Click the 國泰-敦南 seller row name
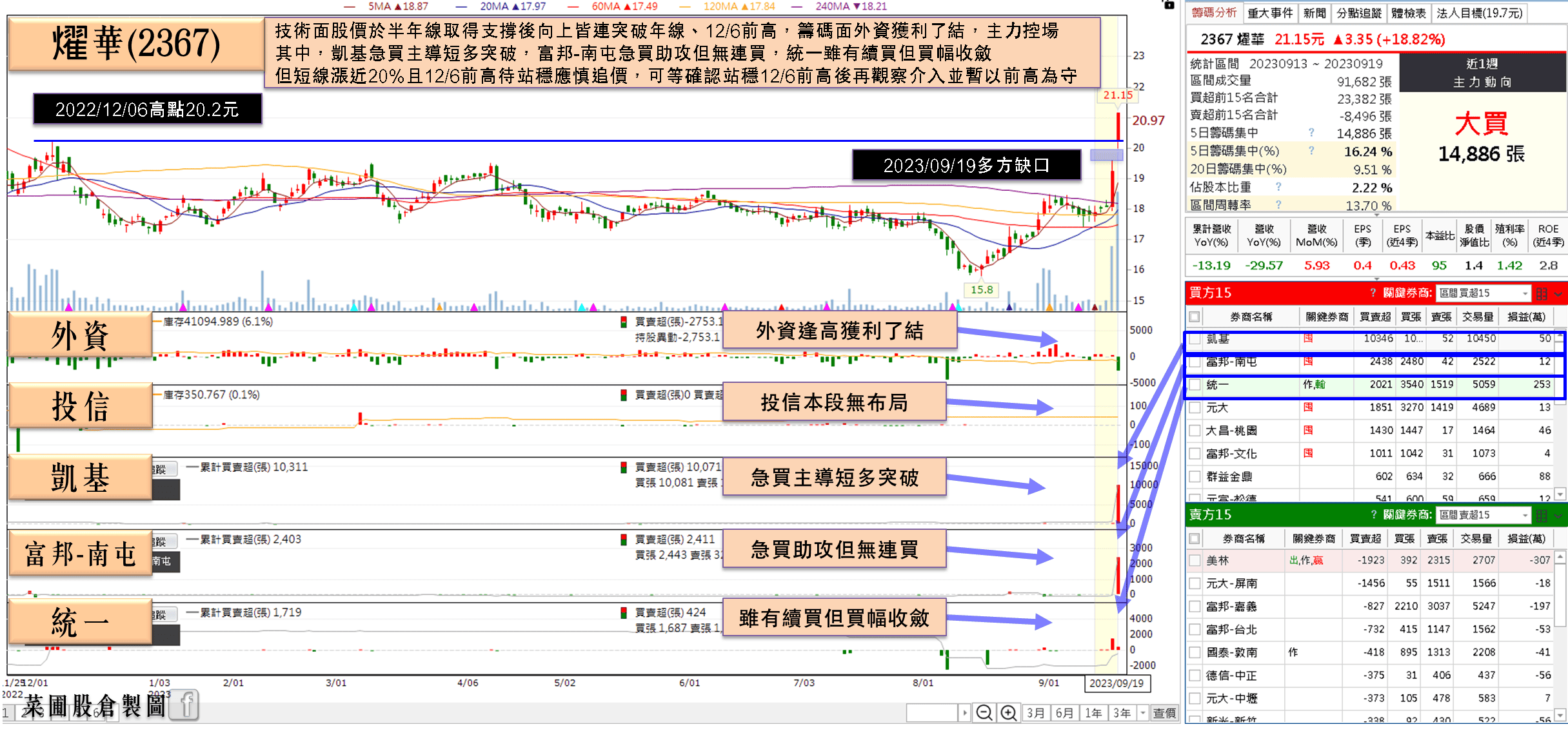 tap(1231, 652)
